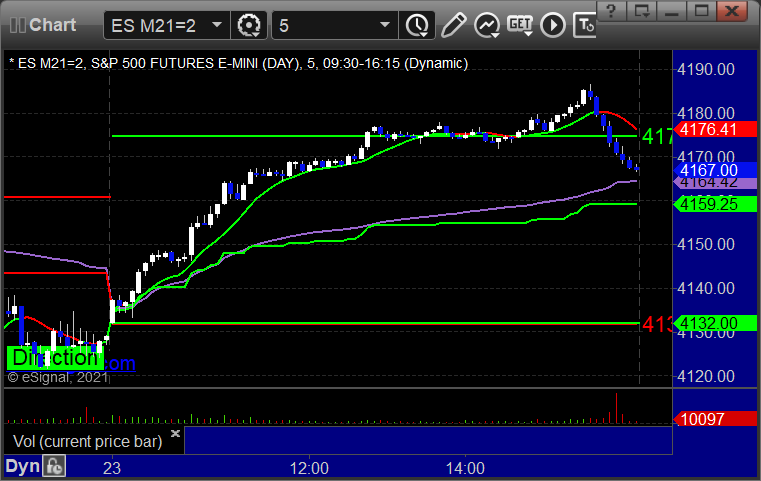Open the GET studies icon menu
The height and width of the screenshot is (481, 761).
520,25
